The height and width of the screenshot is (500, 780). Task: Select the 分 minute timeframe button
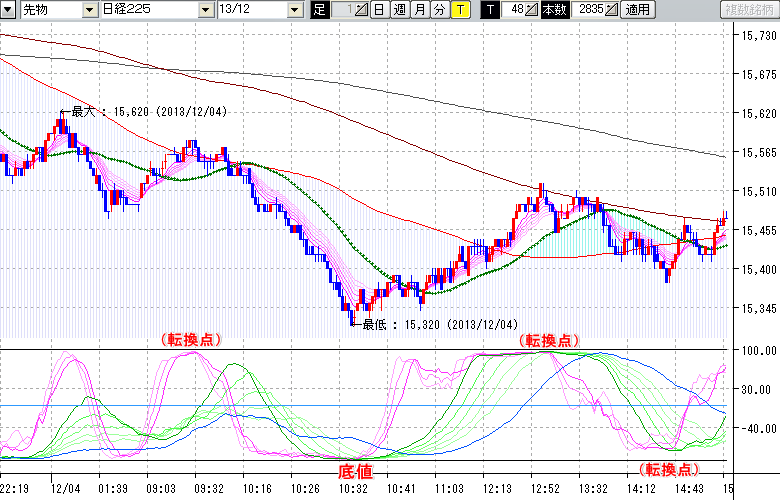[x=439, y=9]
